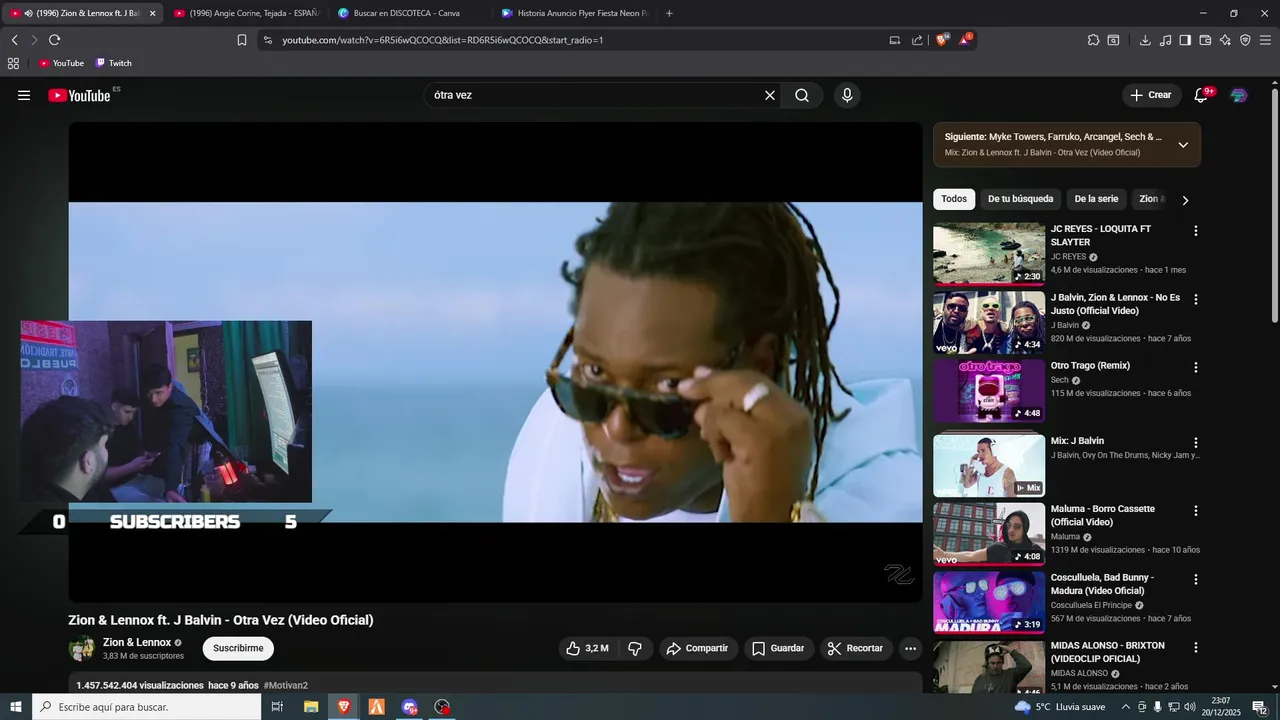Go back in browser history
This screenshot has width=1280, height=720.
click(x=14, y=40)
